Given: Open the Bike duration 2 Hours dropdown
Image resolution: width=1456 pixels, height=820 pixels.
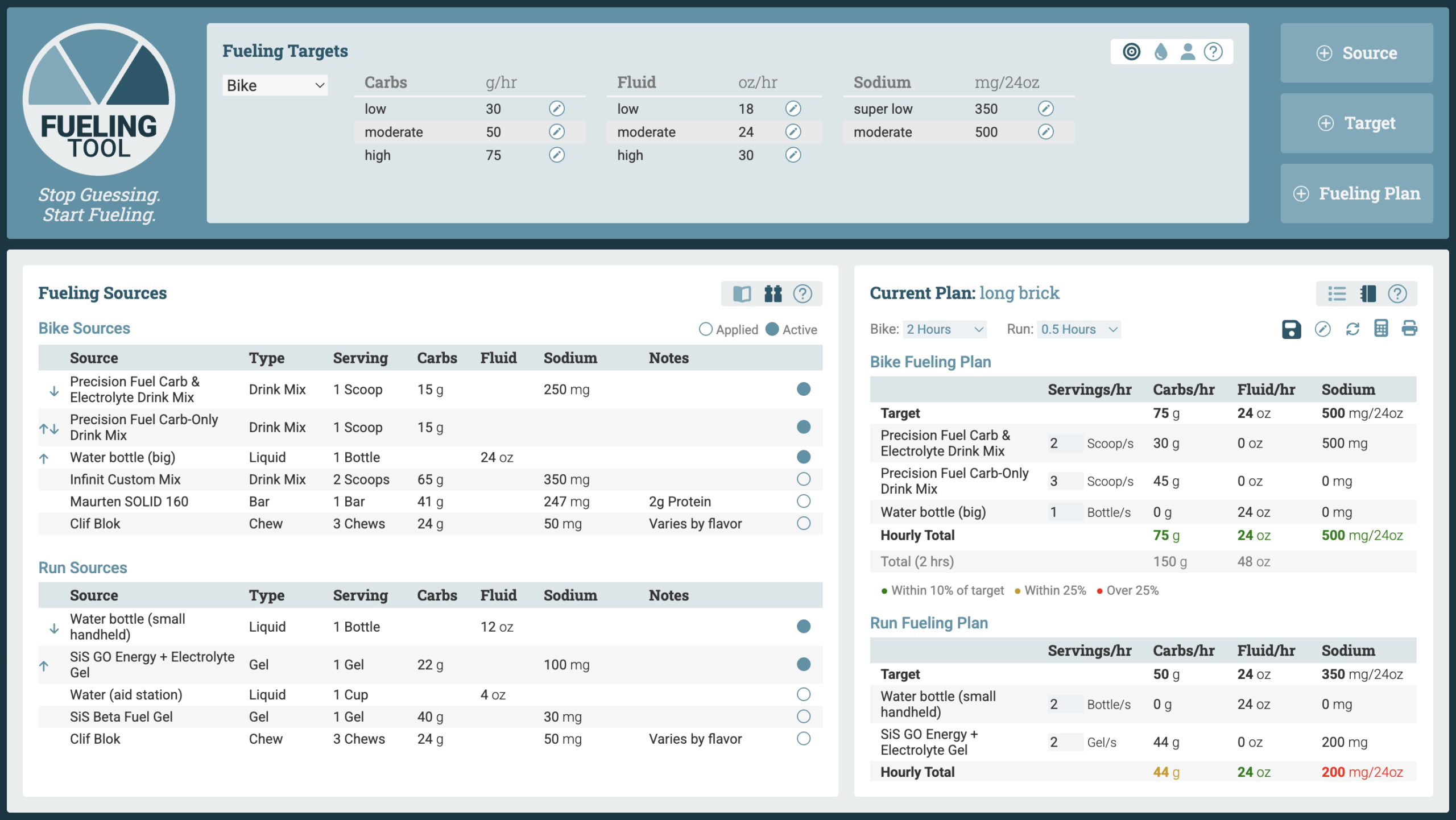Looking at the screenshot, I should point(944,329).
